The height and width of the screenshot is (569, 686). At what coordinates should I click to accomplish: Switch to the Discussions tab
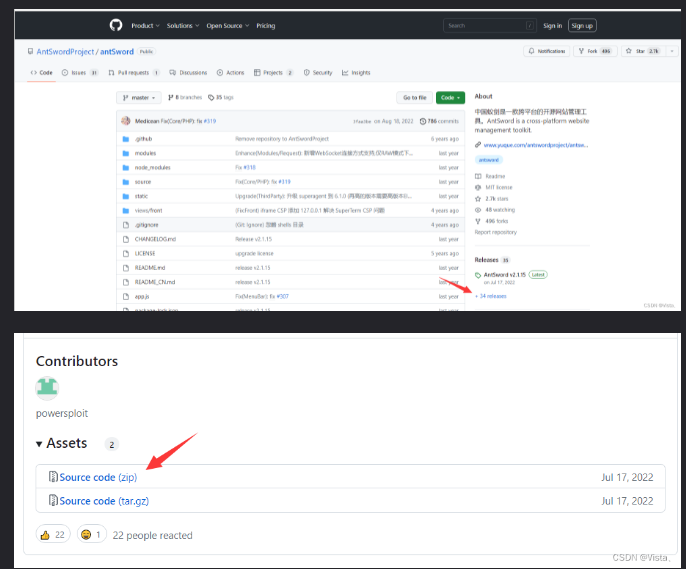[188, 73]
